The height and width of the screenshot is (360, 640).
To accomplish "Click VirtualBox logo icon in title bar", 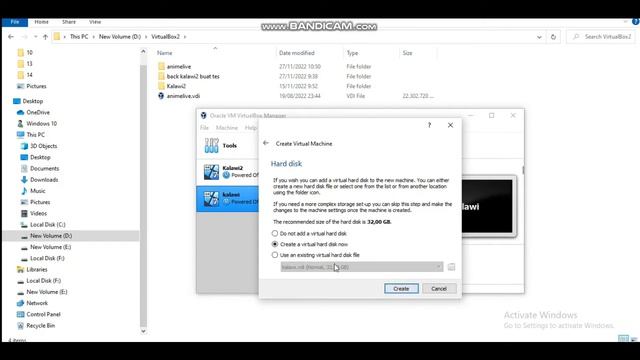I will click(x=203, y=116).
